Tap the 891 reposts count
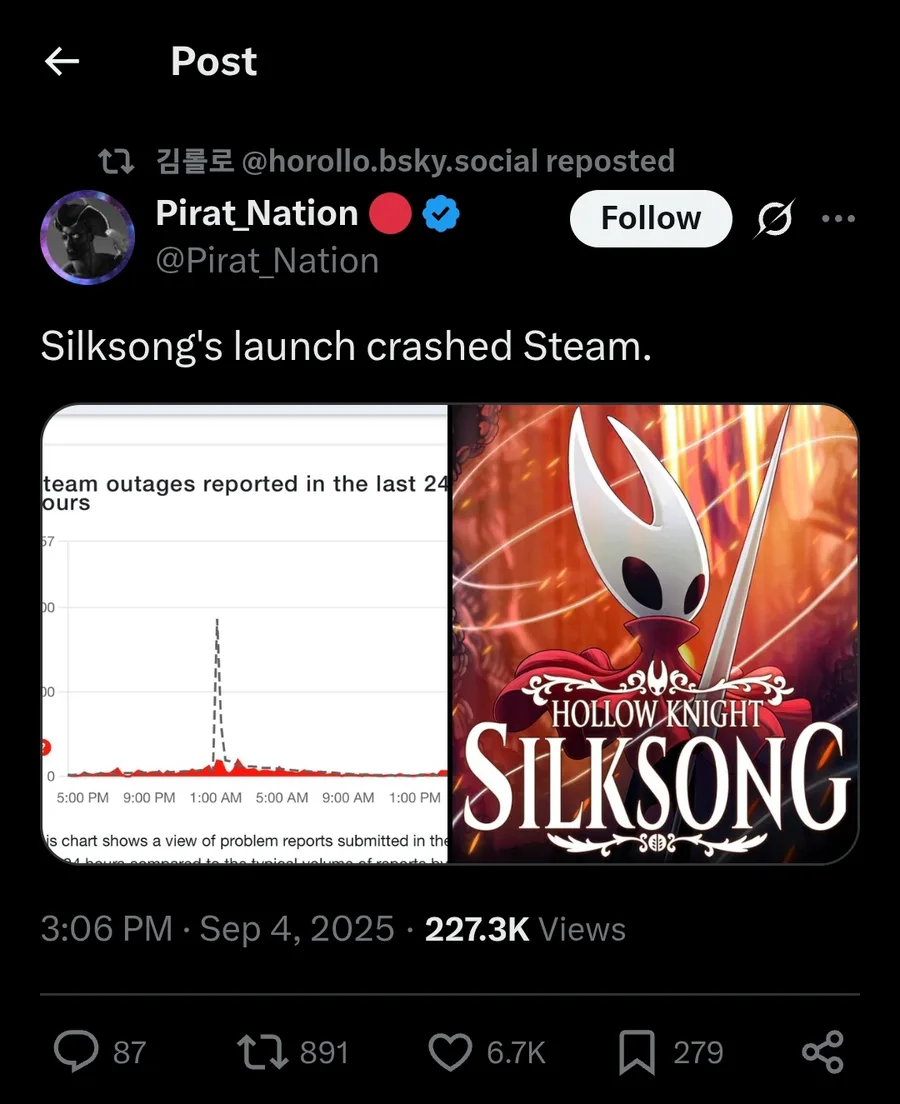 [x=324, y=1053]
